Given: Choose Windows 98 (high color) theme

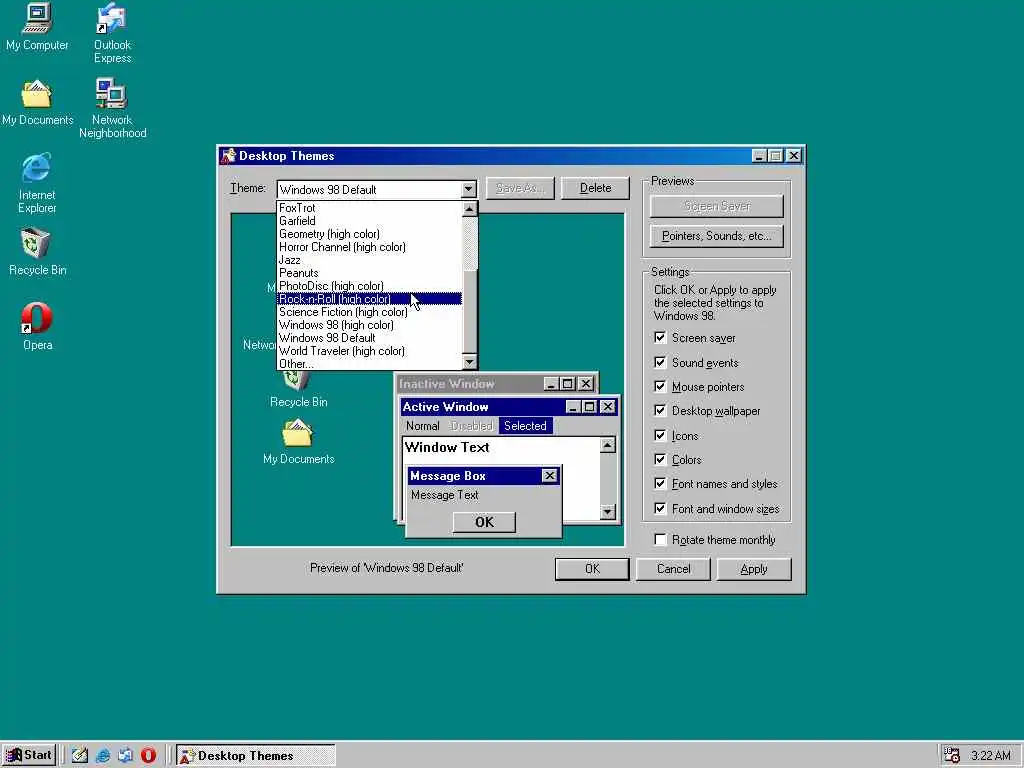Looking at the screenshot, I should click(369, 325).
